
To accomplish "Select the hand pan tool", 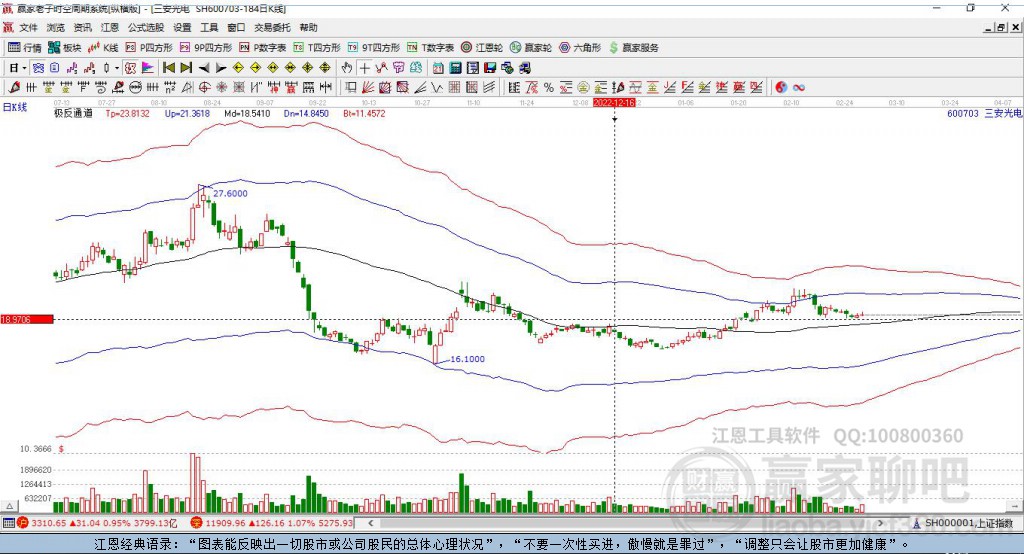I will click(346, 68).
